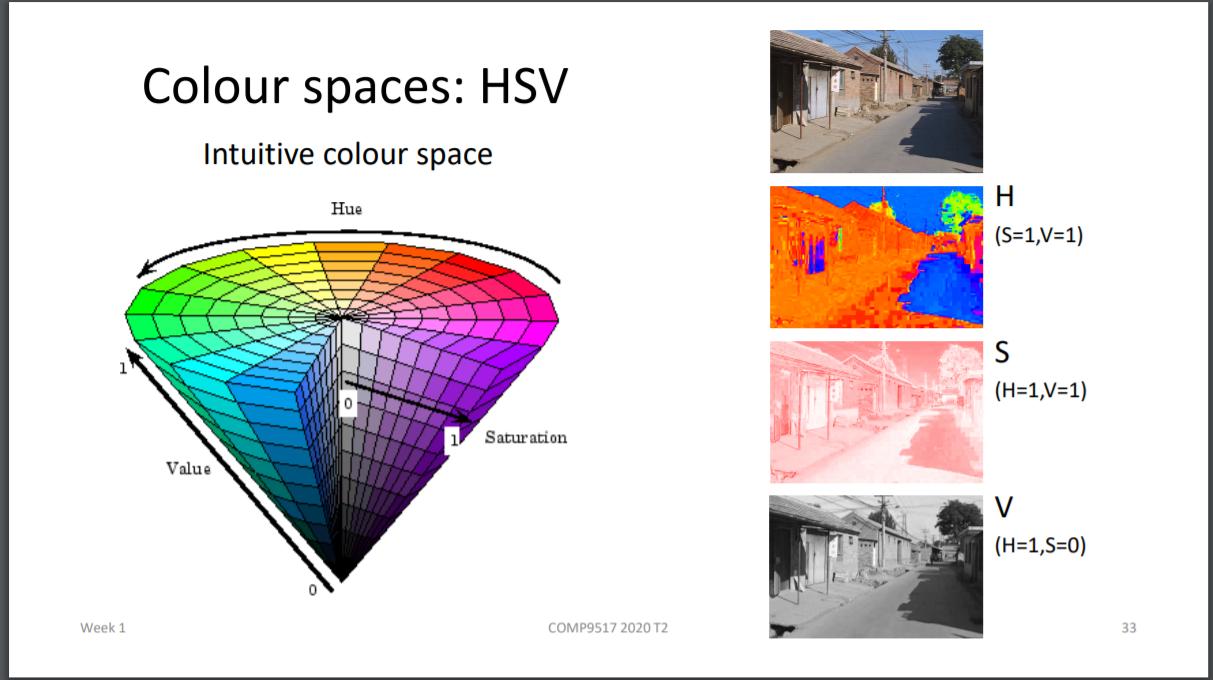
Task: Click the subtitle "Intuitive colour space"
Action: tap(347, 155)
